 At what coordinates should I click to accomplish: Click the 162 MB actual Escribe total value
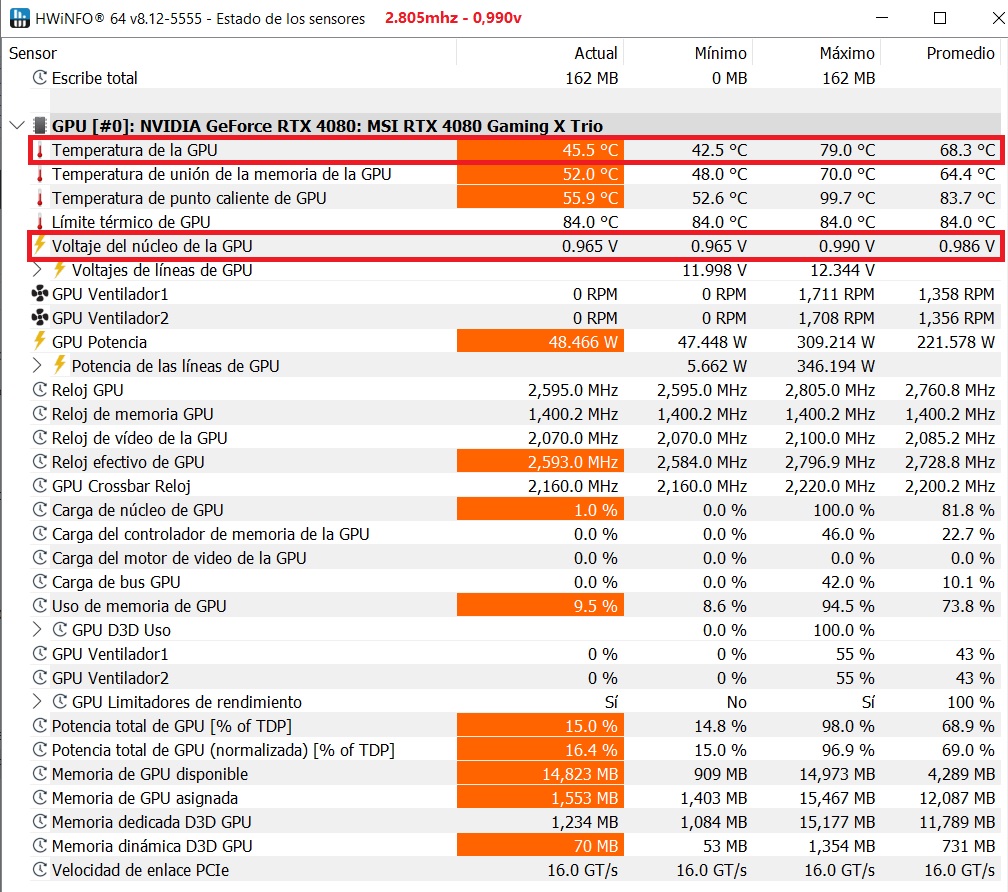tap(591, 78)
